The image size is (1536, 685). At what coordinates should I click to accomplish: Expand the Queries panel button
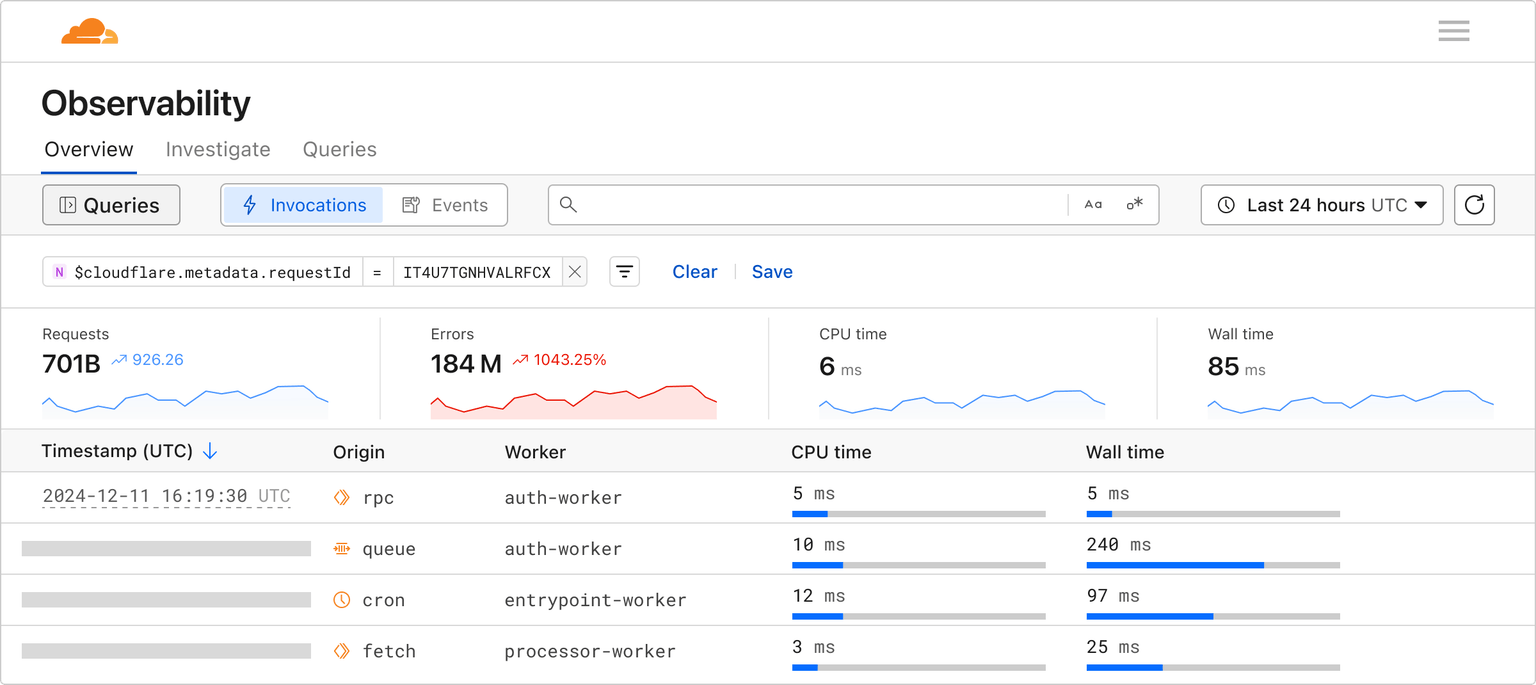click(110, 205)
